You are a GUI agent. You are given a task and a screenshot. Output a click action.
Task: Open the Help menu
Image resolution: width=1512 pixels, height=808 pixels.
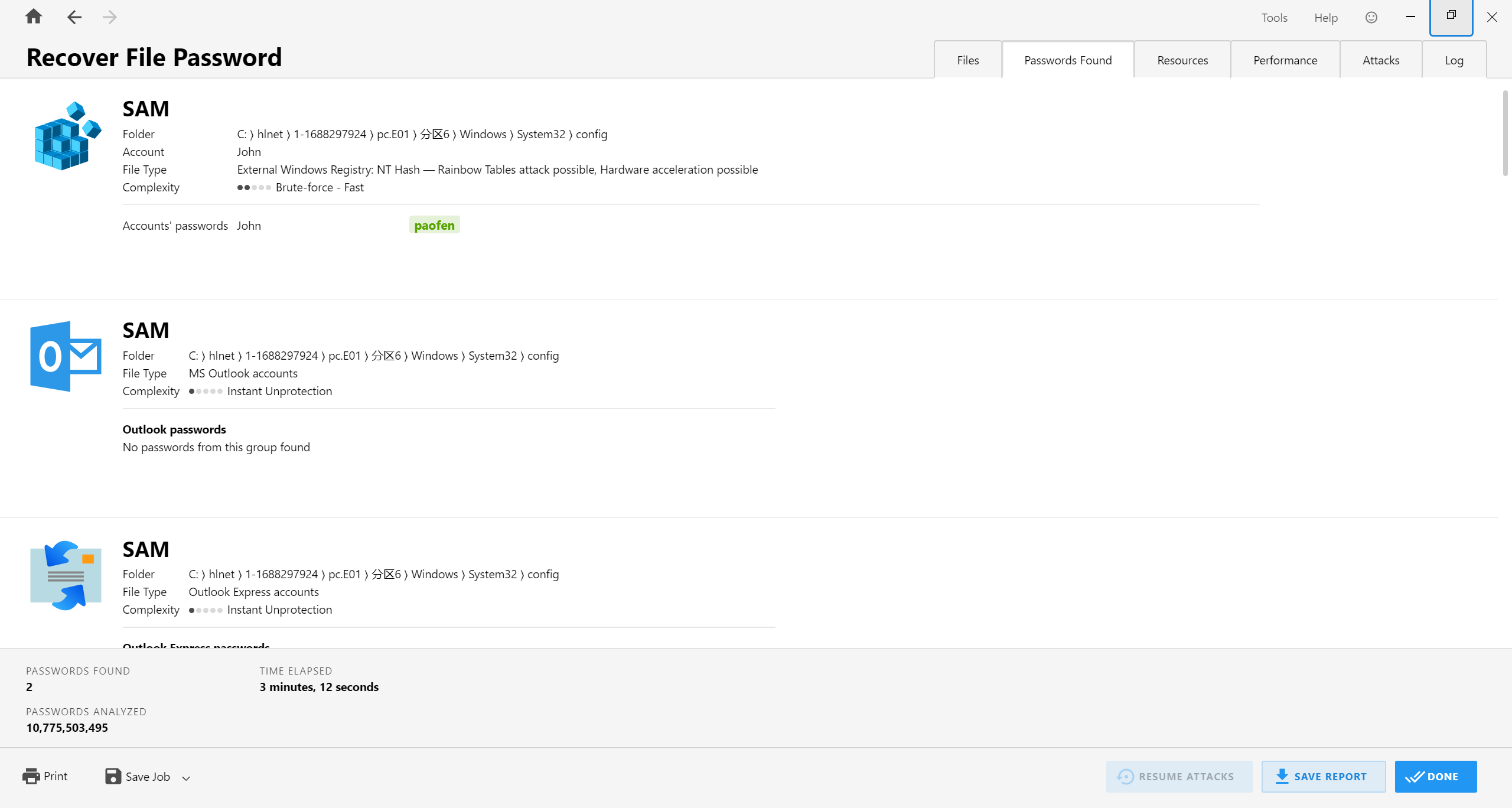(1325, 18)
